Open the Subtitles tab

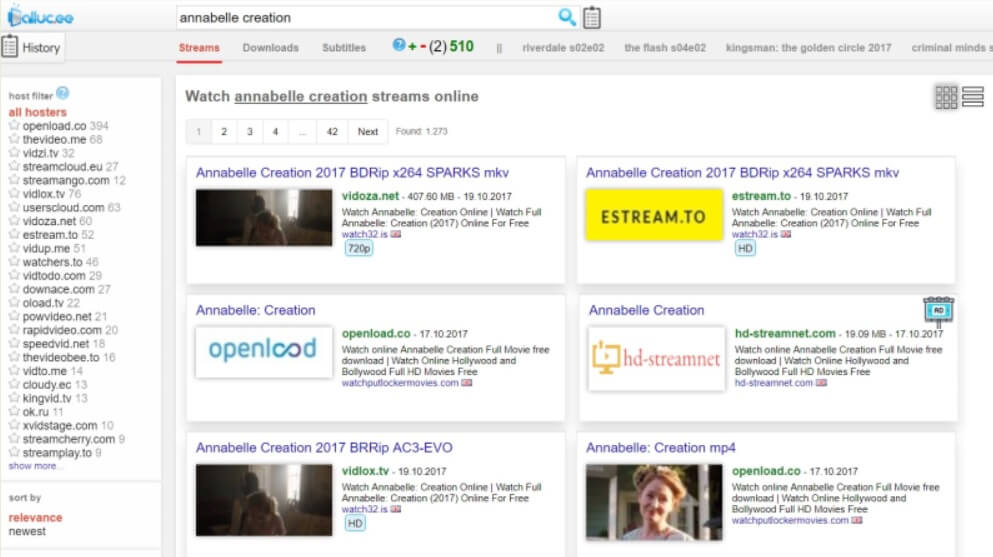click(344, 48)
